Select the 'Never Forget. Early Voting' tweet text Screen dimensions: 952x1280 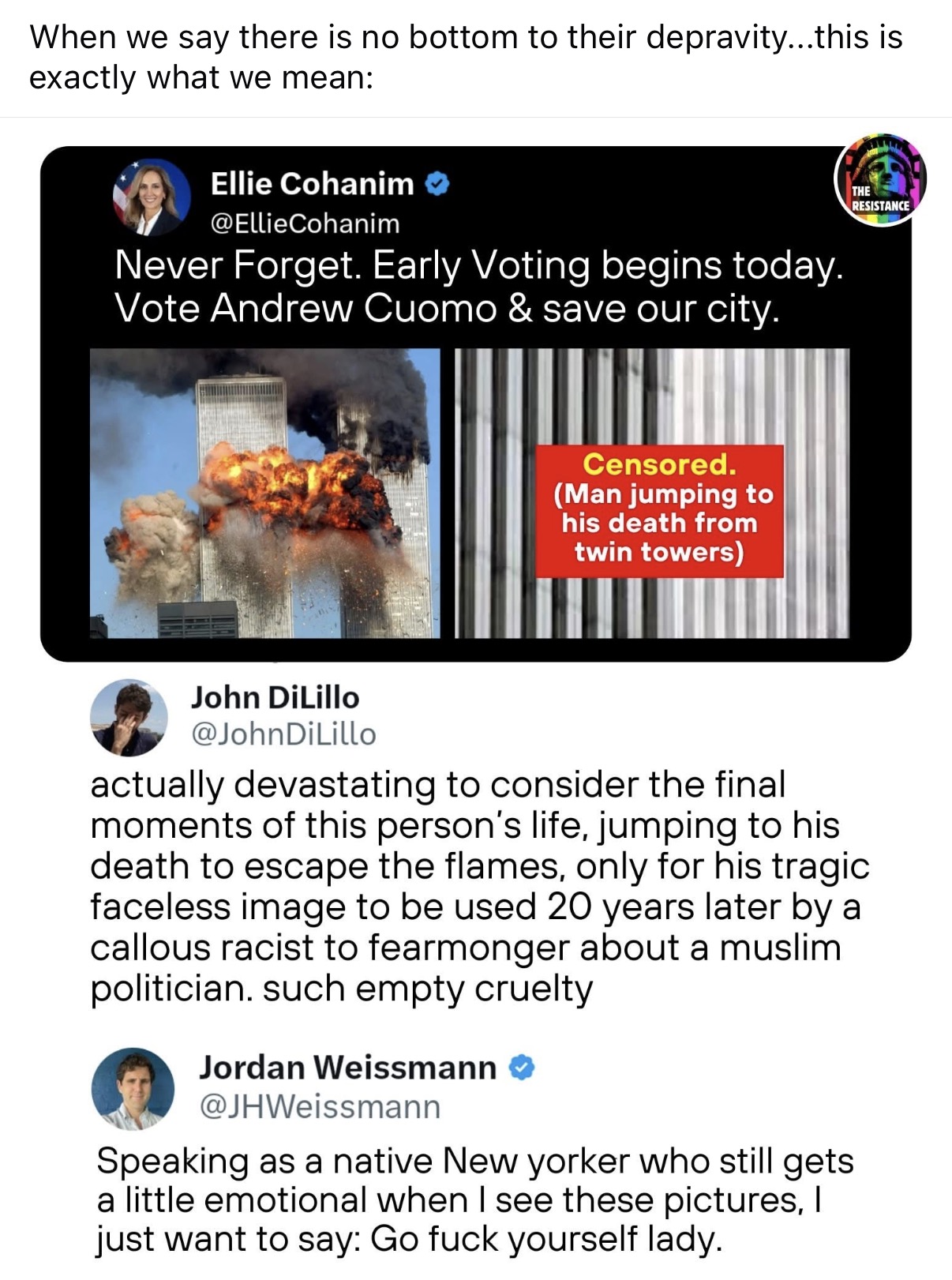tap(478, 286)
